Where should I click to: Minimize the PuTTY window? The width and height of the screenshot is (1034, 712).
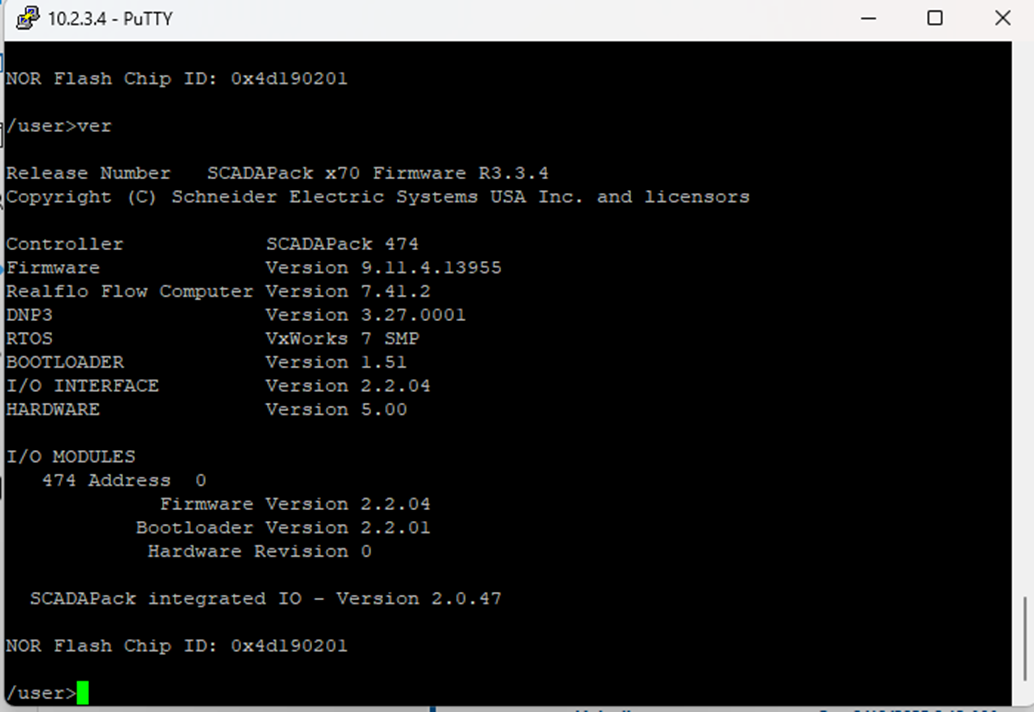[x=868, y=18]
